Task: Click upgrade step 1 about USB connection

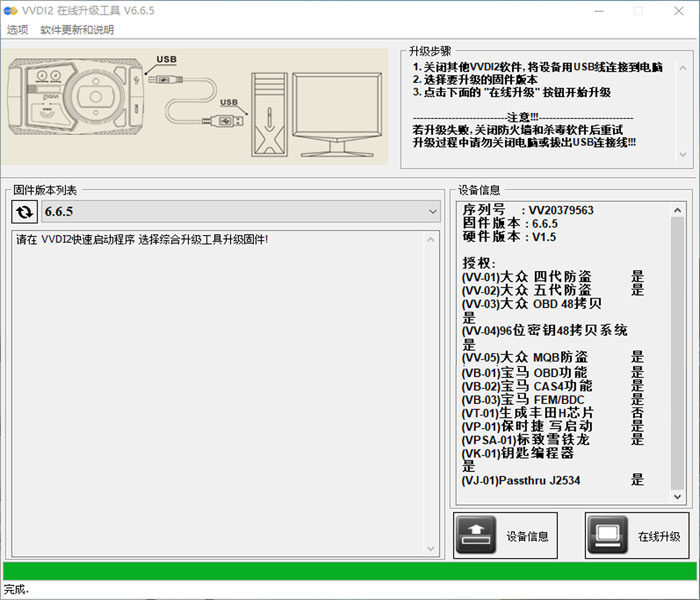Action: [538, 67]
